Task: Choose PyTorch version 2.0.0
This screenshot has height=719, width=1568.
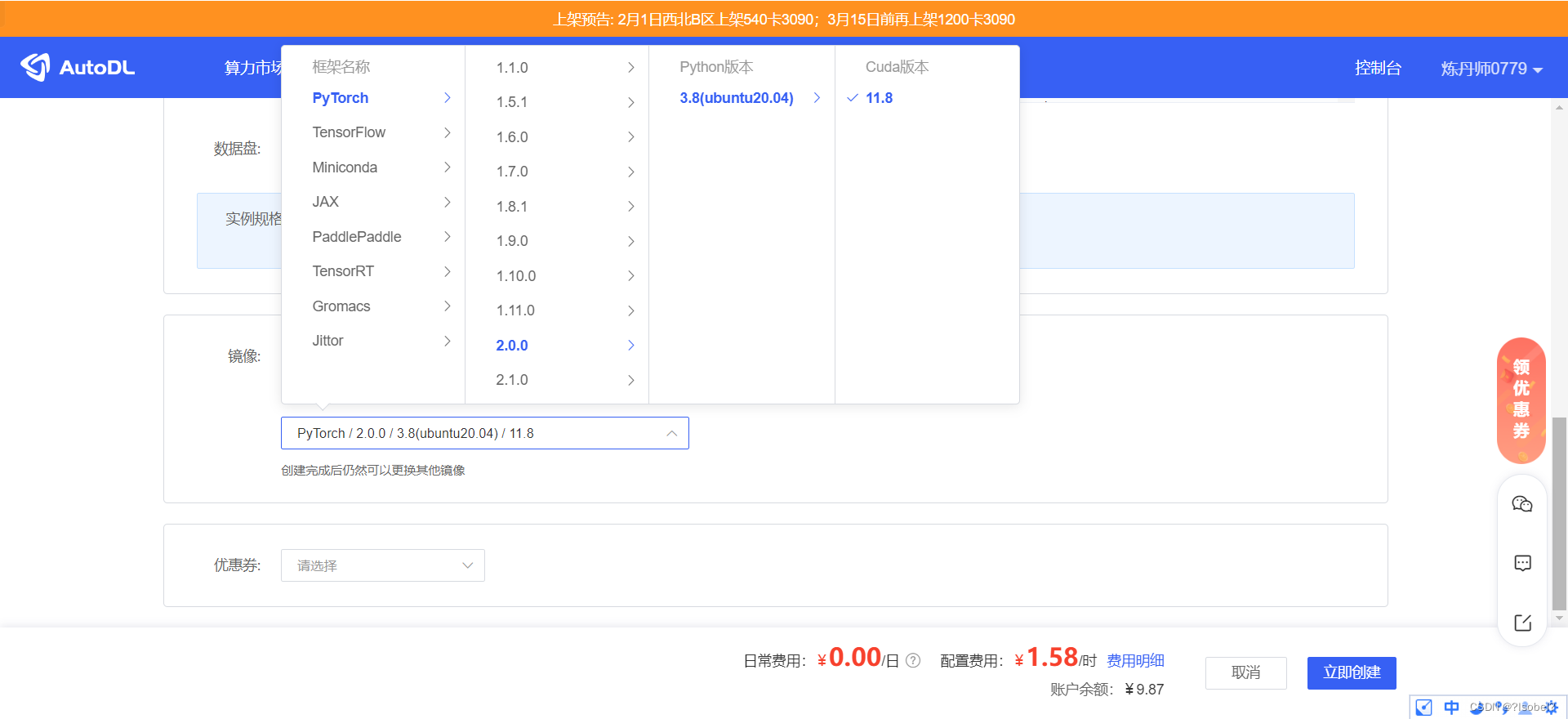Action: click(x=557, y=346)
